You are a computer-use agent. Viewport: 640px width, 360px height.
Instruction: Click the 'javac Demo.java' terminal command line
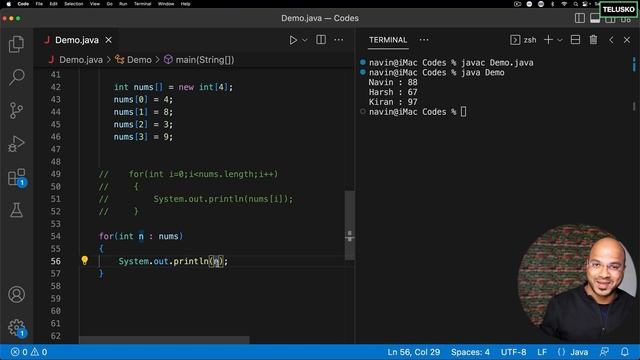click(x=451, y=62)
